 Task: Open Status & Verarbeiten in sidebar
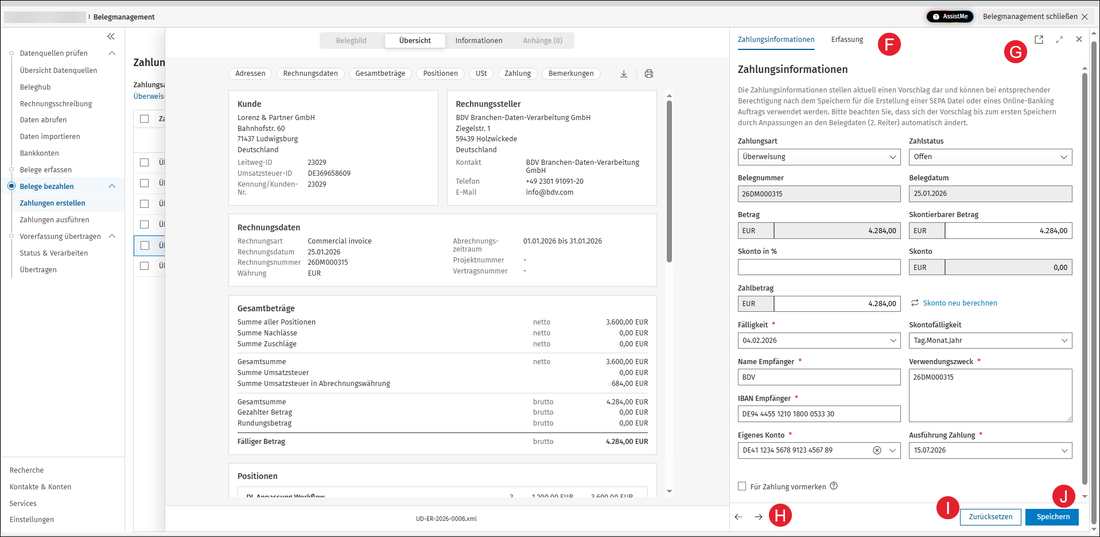[x=54, y=253]
